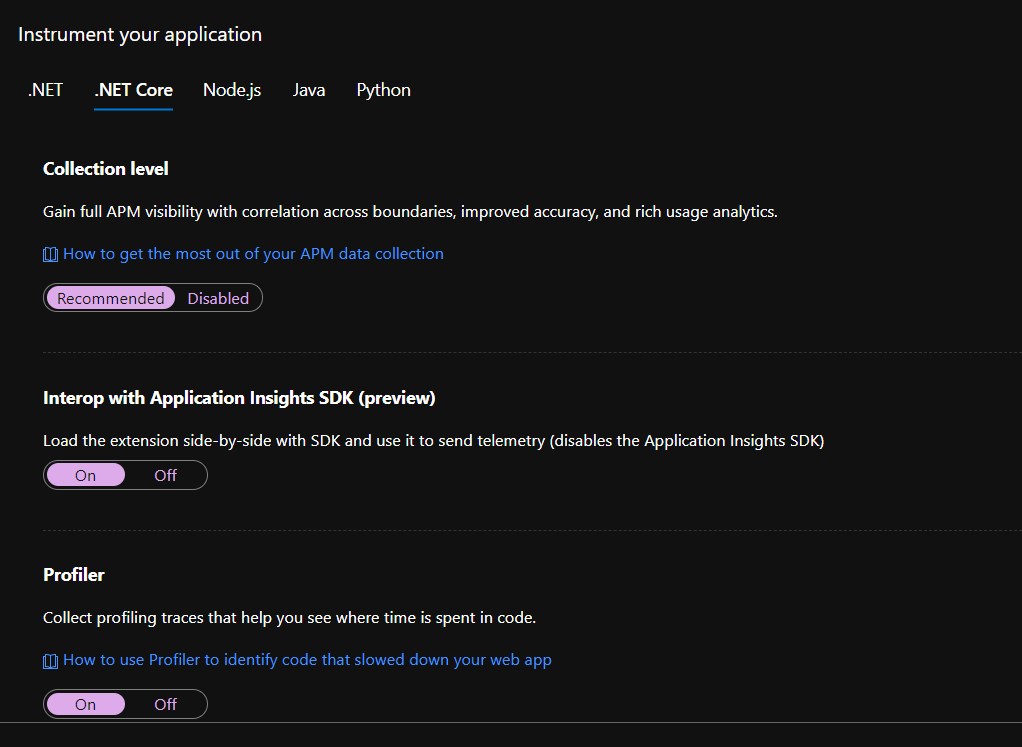The image size is (1022, 747).
Task: Enable the Profiler
Action: pos(85,703)
